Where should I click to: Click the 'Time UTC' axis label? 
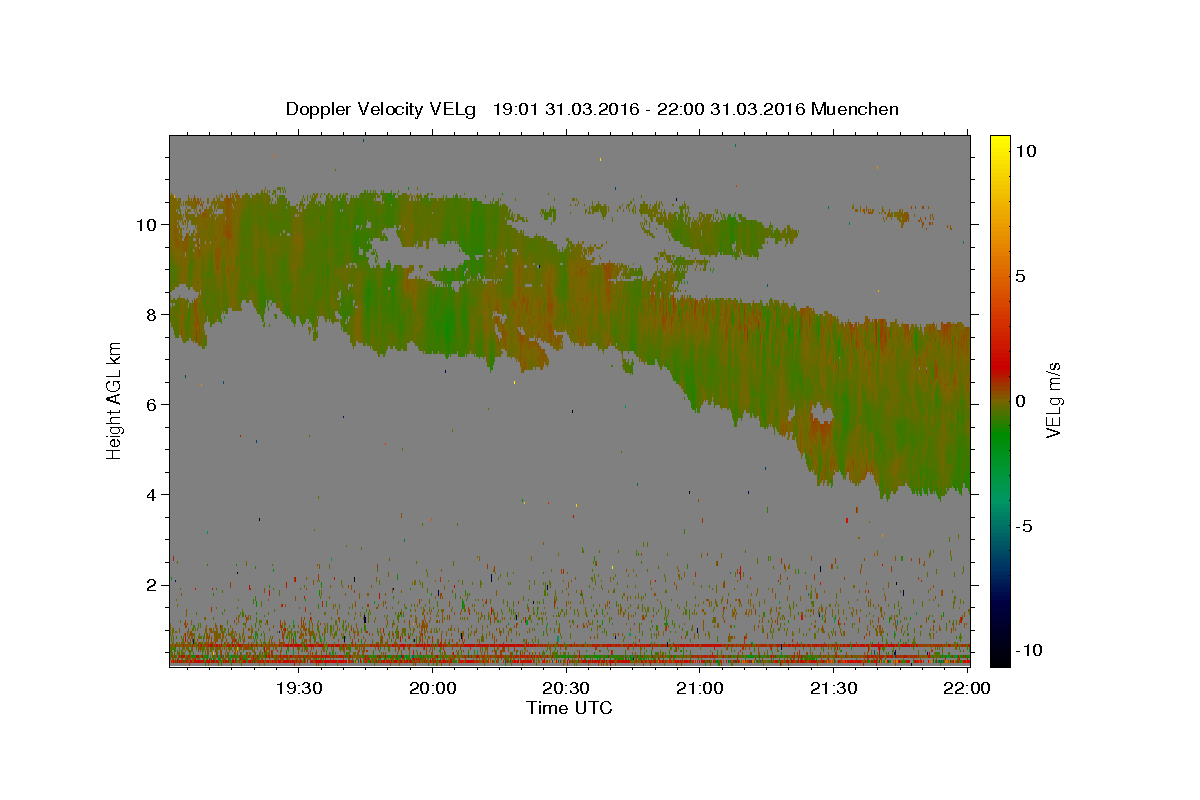coord(569,708)
